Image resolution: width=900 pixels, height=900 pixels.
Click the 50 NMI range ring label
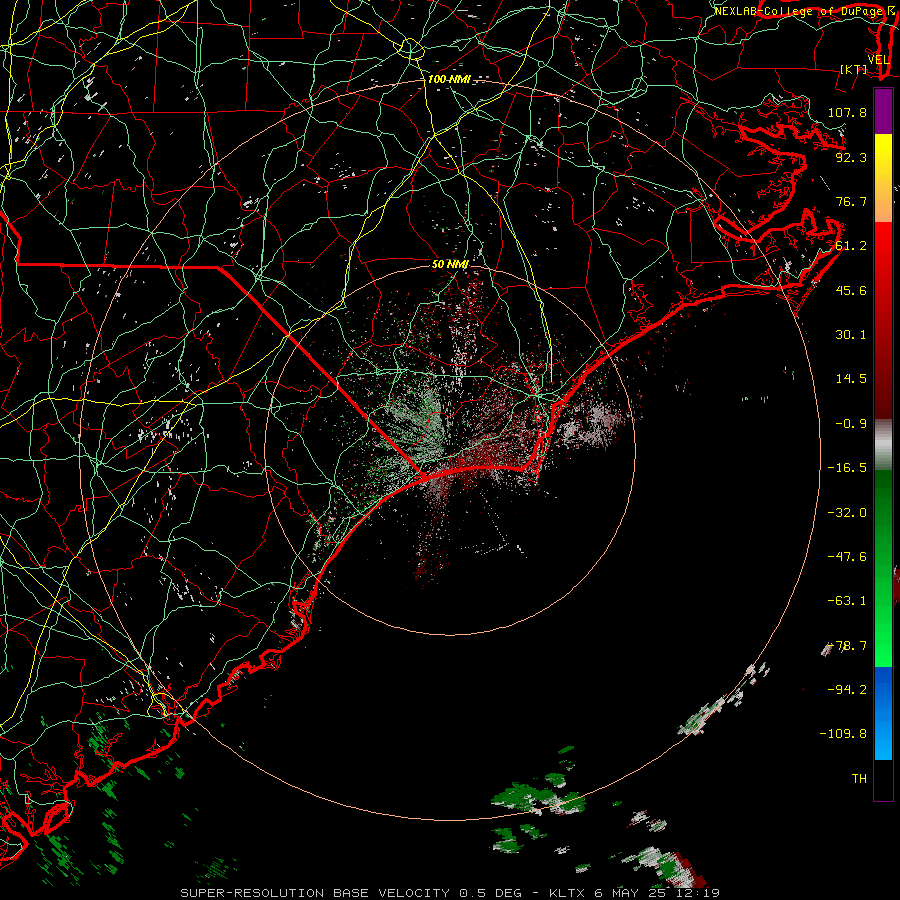(x=450, y=264)
